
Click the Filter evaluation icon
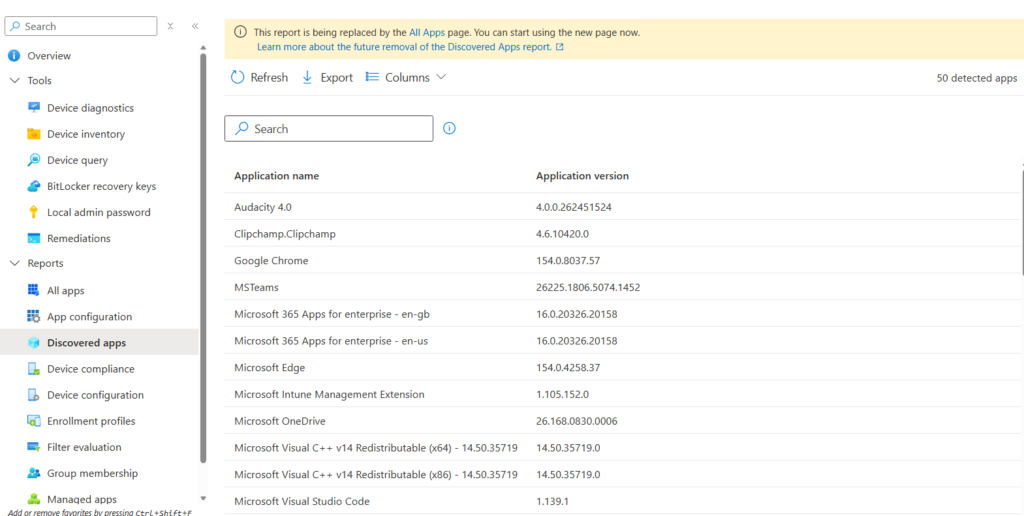click(x=33, y=447)
